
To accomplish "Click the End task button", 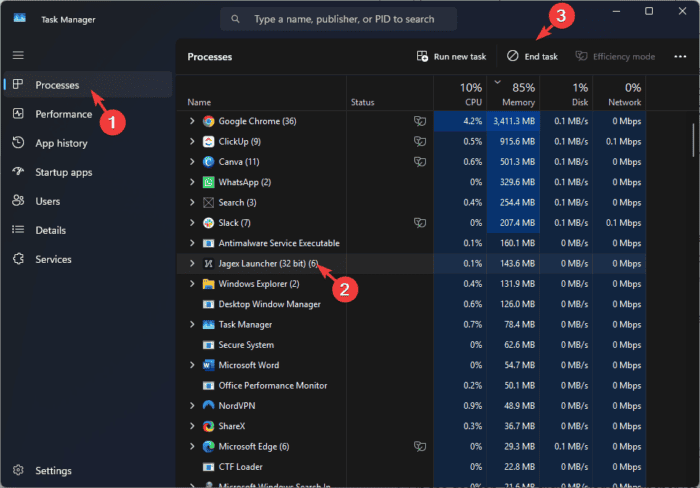I will pyautogui.click(x=532, y=57).
